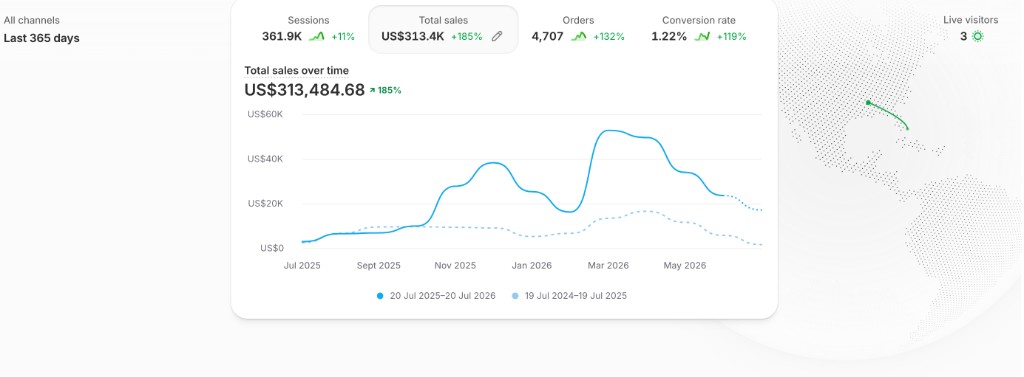Click the green up arrow beside 185%
This screenshot has height=377, width=1024.
(x=372, y=91)
